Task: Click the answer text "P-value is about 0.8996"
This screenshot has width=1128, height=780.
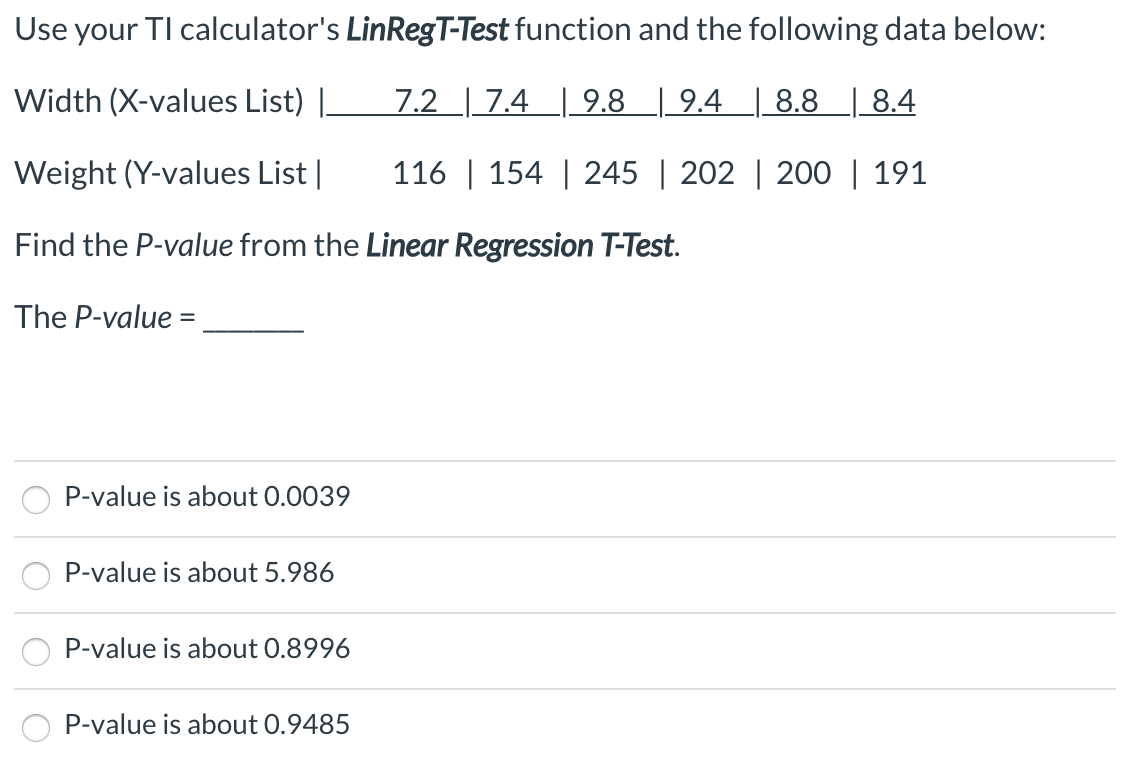Action: point(206,649)
